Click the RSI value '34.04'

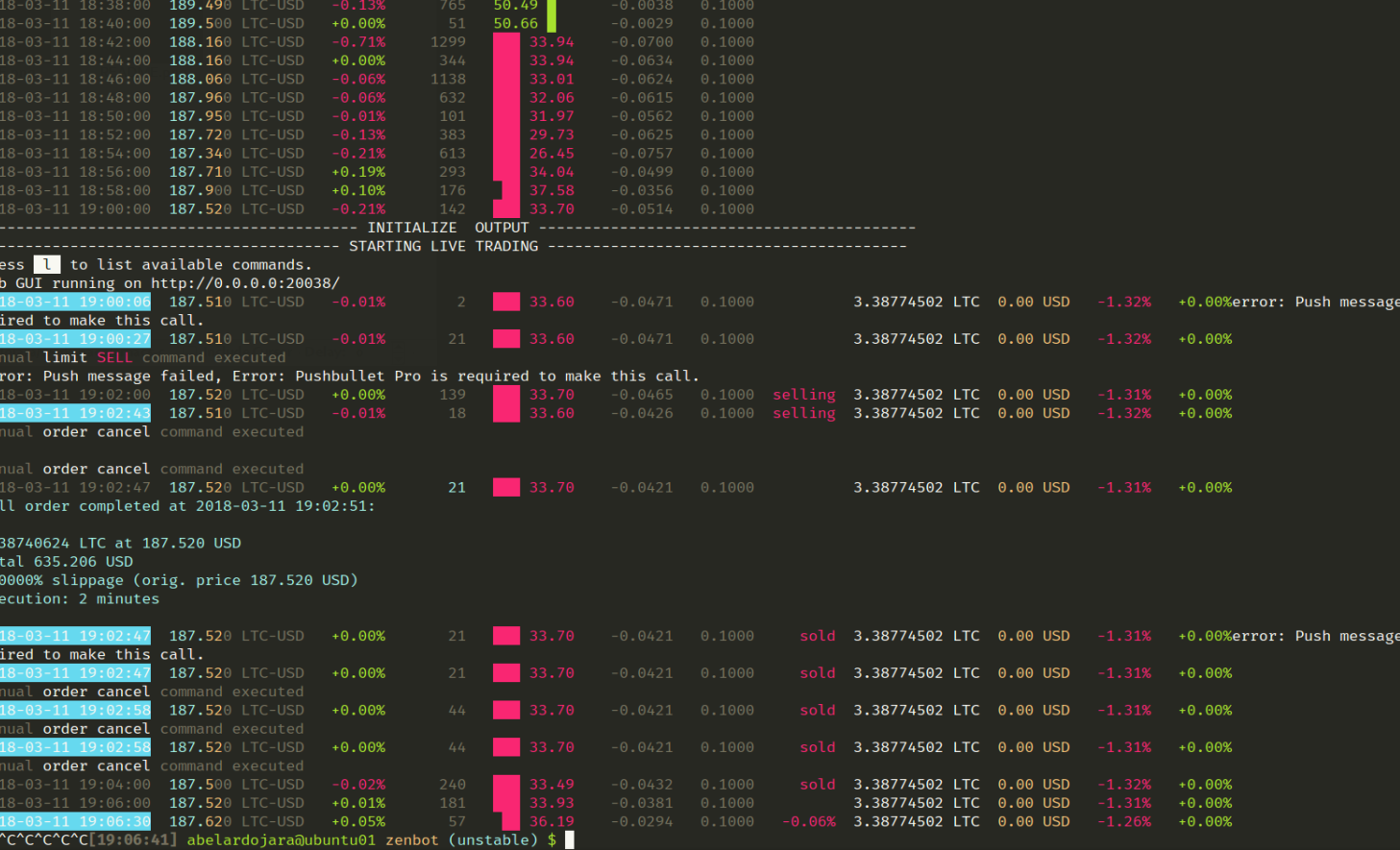pos(552,172)
